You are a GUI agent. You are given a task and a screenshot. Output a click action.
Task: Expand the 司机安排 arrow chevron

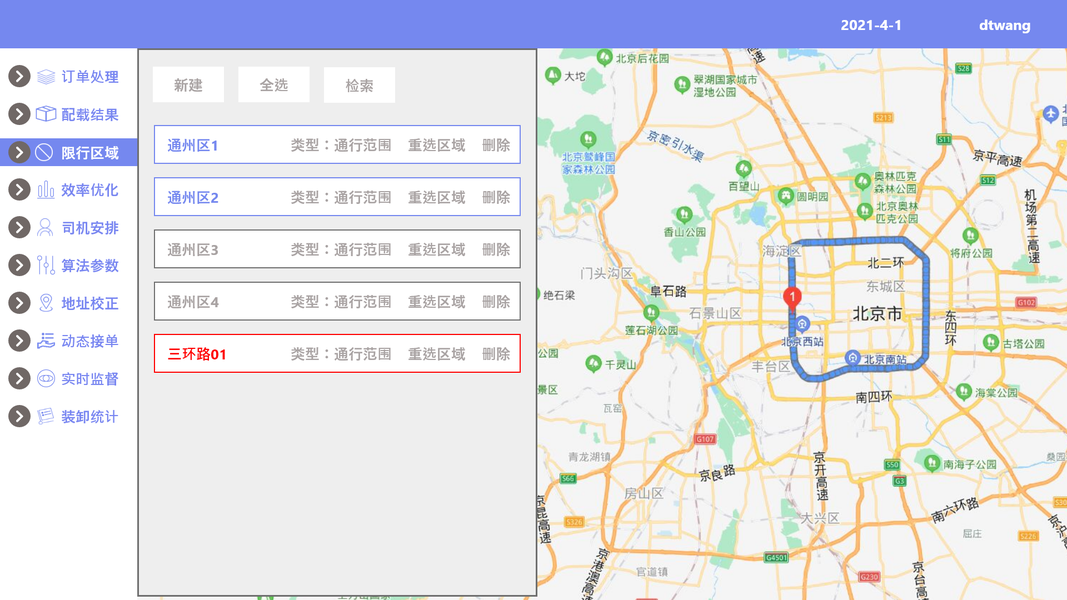(19, 227)
